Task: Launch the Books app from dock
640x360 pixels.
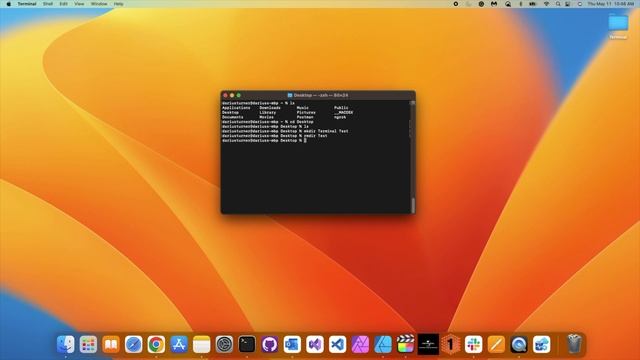Action: click(111, 344)
